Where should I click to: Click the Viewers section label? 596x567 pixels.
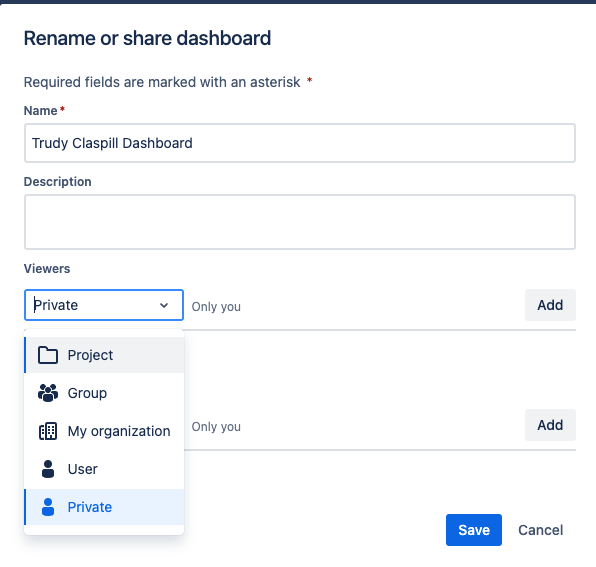pyautogui.click(x=47, y=269)
